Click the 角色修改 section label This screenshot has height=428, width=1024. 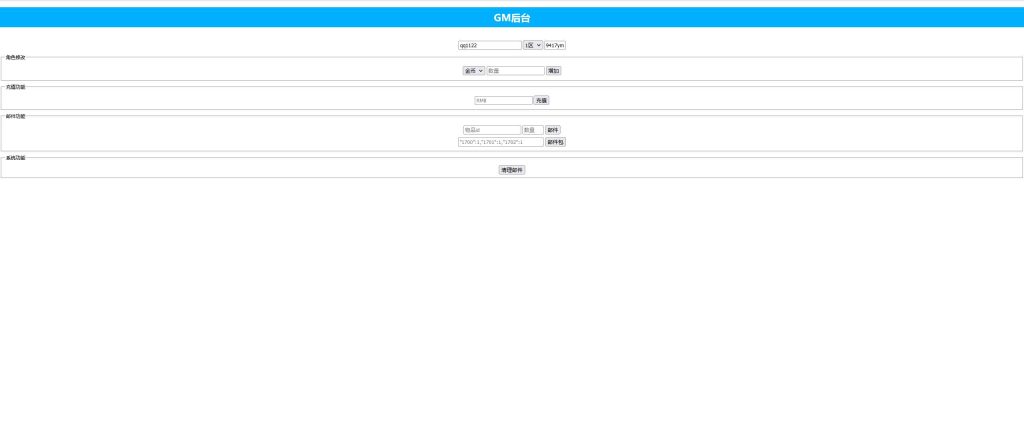[x=15, y=57]
